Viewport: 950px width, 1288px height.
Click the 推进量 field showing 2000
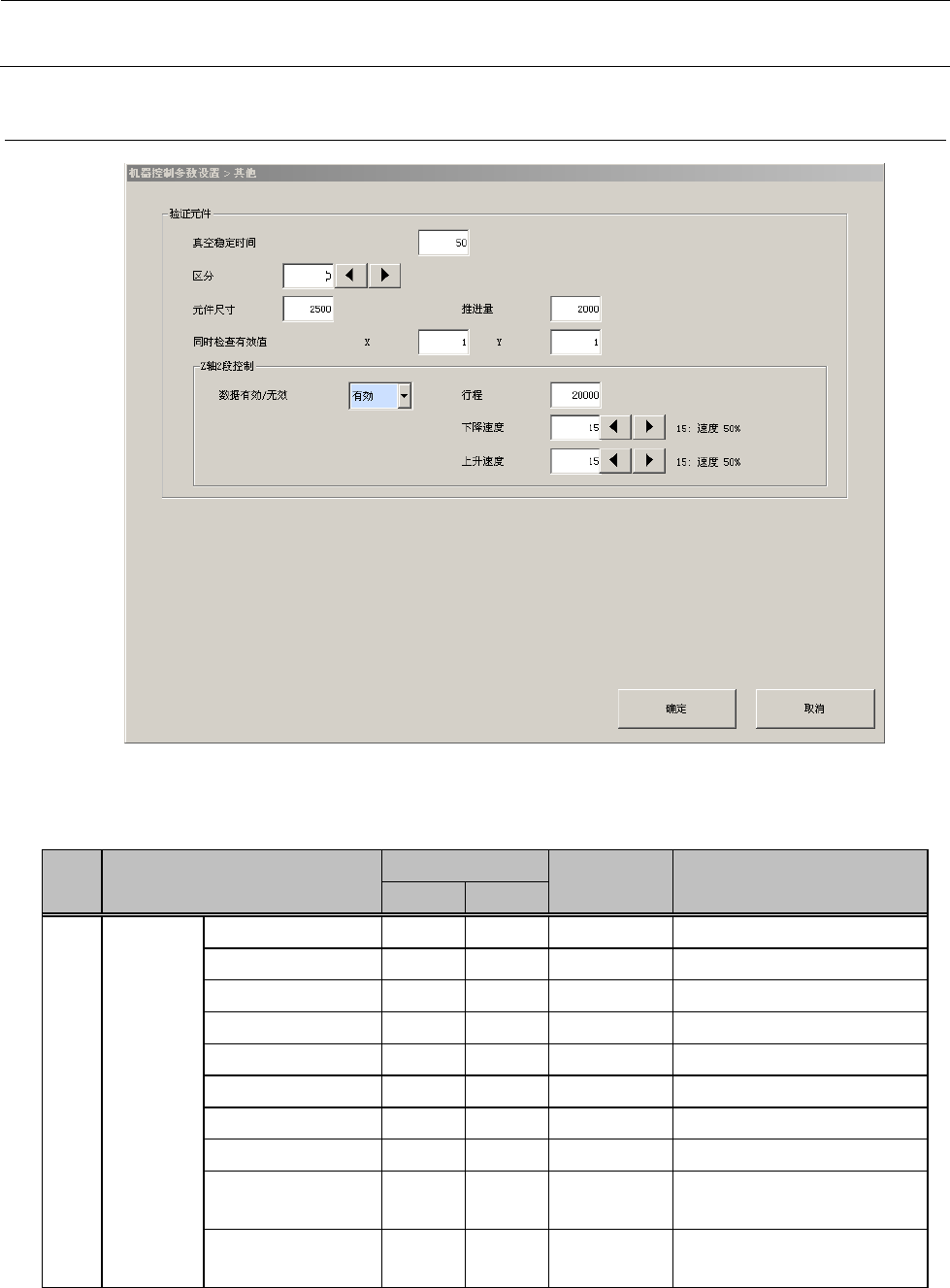575,309
